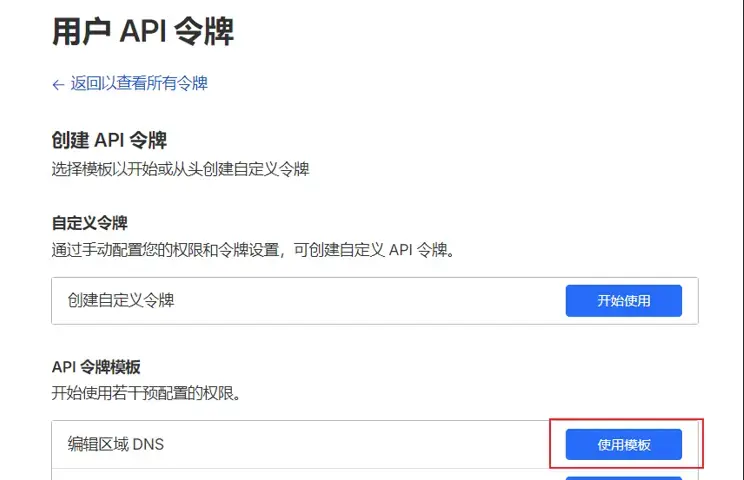Click 使用模板 for 编辑区域 DNS
This screenshot has width=744, height=480.
pos(624,445)
